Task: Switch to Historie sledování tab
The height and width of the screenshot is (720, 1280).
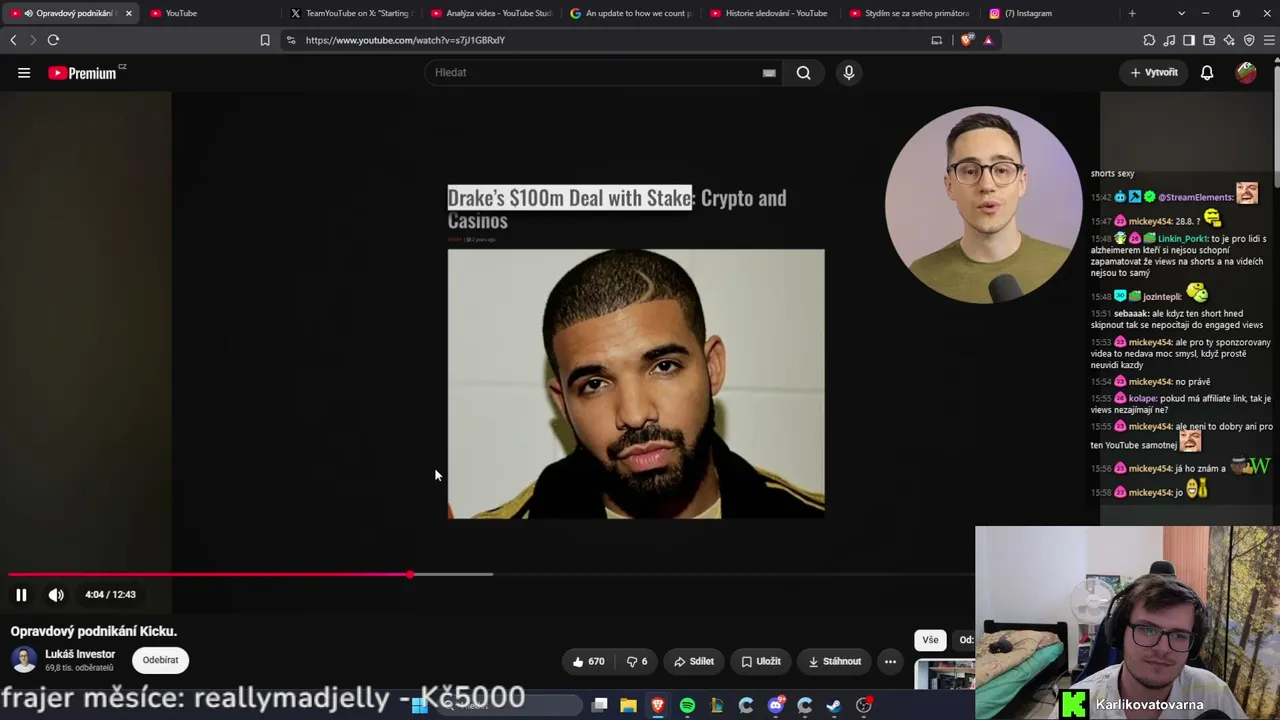Action: [771, 13]
